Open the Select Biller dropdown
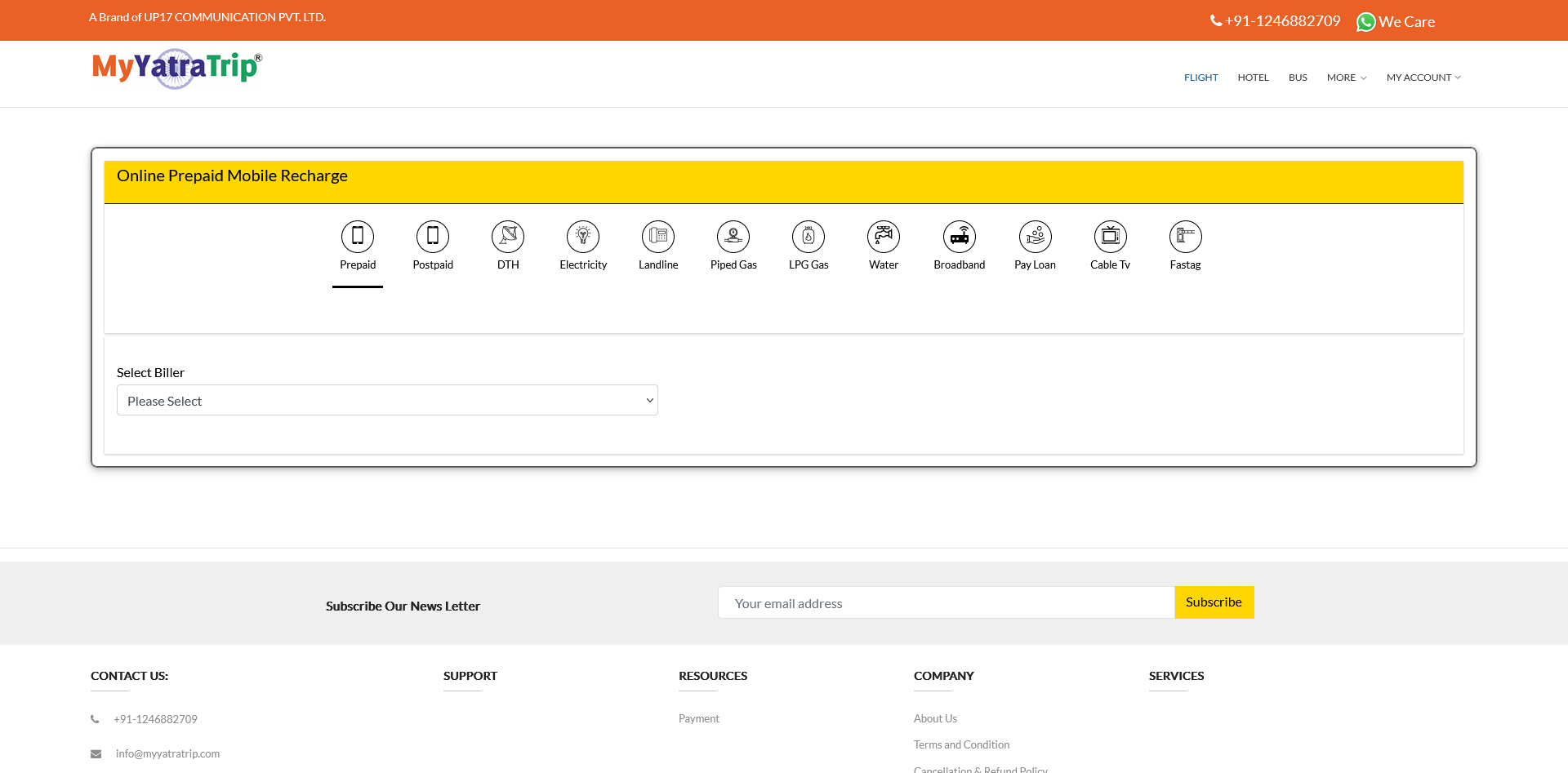The image size is (1568, 773). point(387,400)
